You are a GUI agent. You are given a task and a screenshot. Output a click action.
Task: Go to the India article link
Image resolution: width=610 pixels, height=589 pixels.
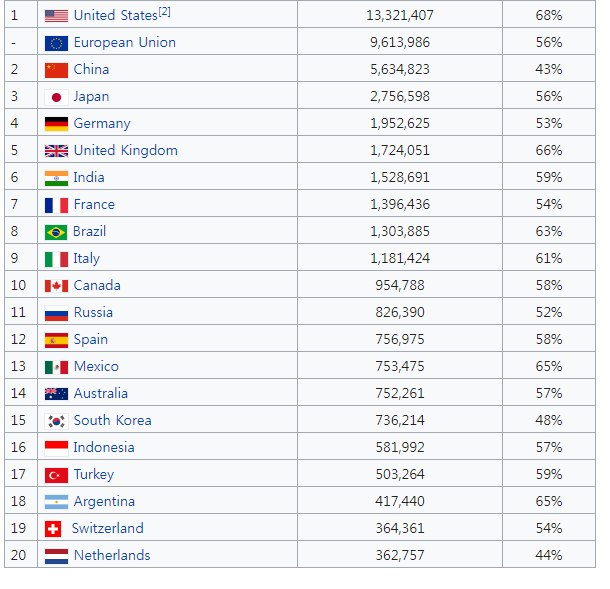89,177
